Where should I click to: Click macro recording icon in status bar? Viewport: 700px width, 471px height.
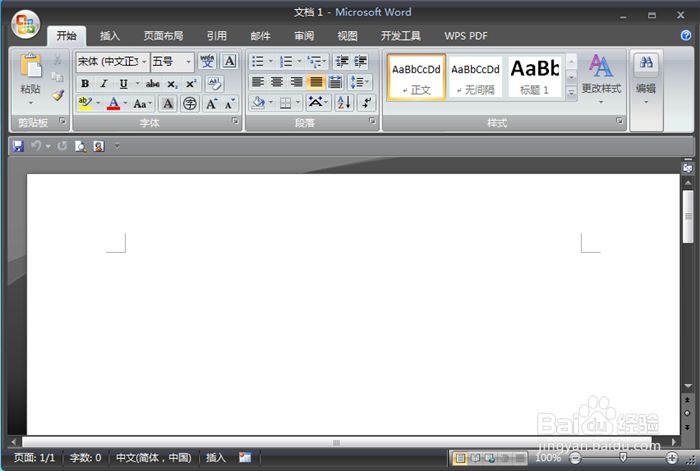click(245, 457)
